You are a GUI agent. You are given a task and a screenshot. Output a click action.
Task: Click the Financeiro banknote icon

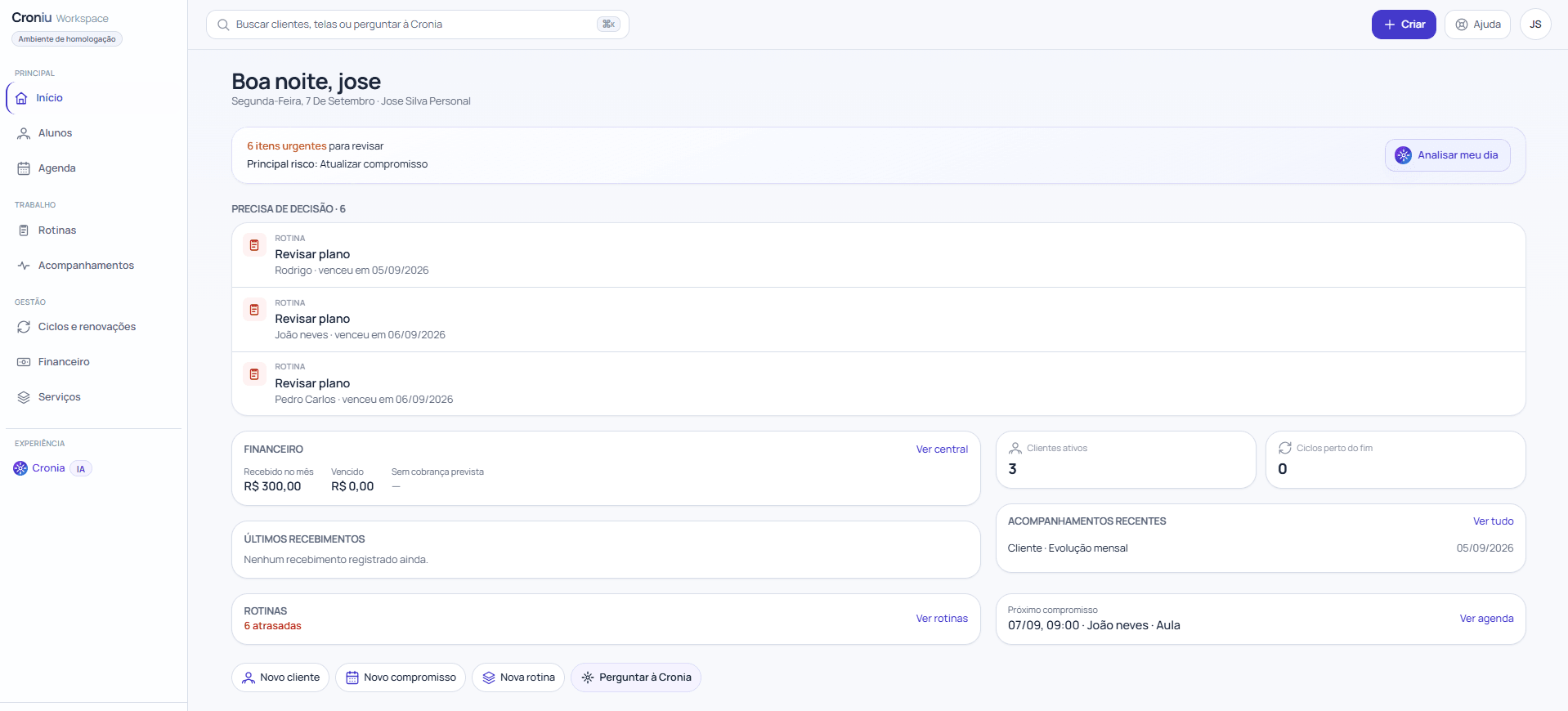pyautogui.click(x=24, y=362)
